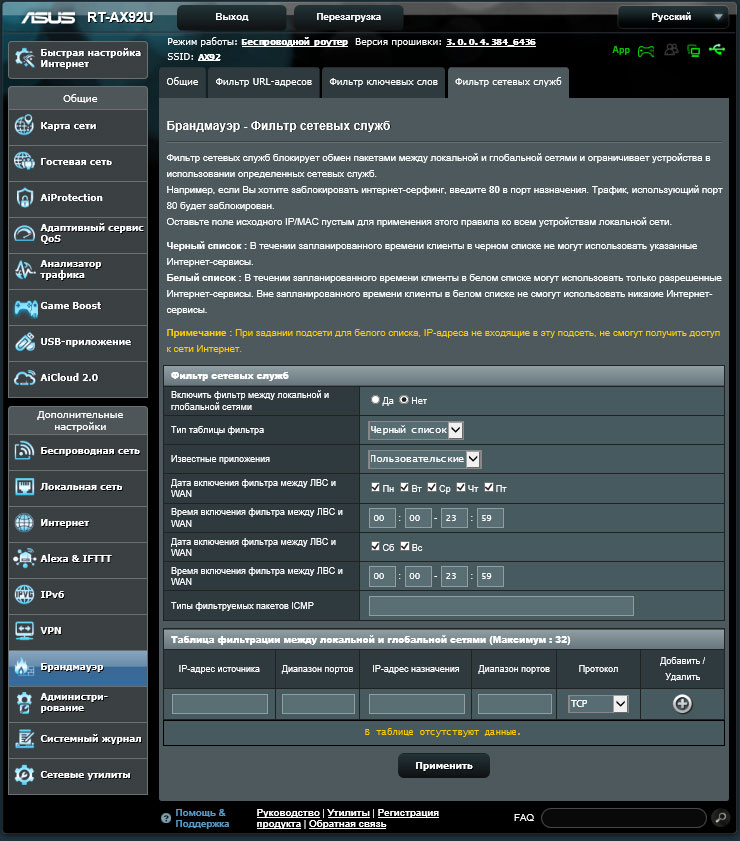Click the AiProtection shield icon
This screenshot has width=740, height=841.
coord(24,197)
